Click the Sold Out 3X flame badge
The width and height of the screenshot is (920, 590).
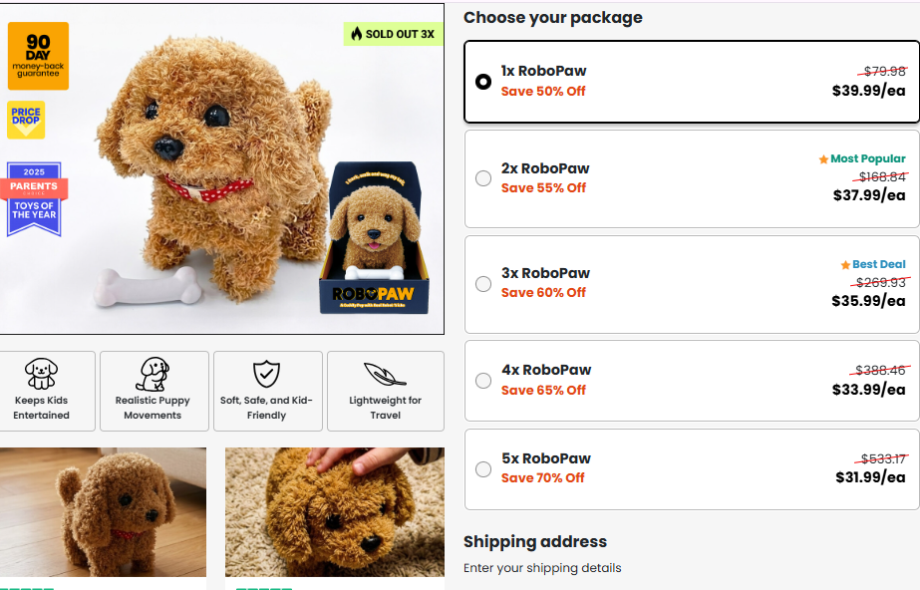[392, 34]
